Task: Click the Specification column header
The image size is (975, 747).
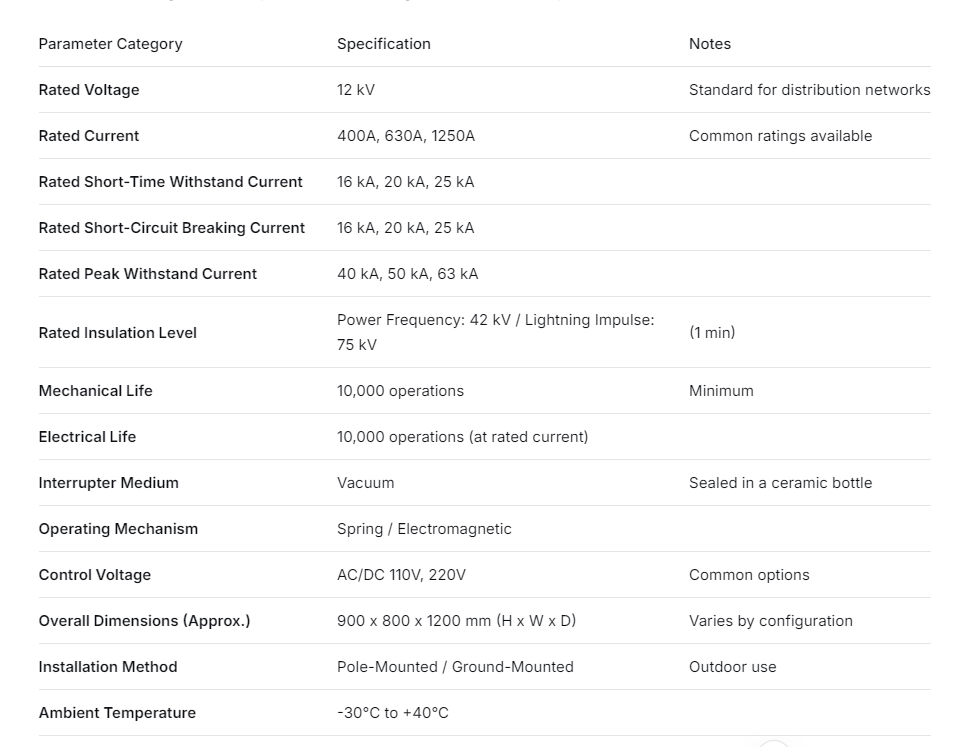Action: 383,44
